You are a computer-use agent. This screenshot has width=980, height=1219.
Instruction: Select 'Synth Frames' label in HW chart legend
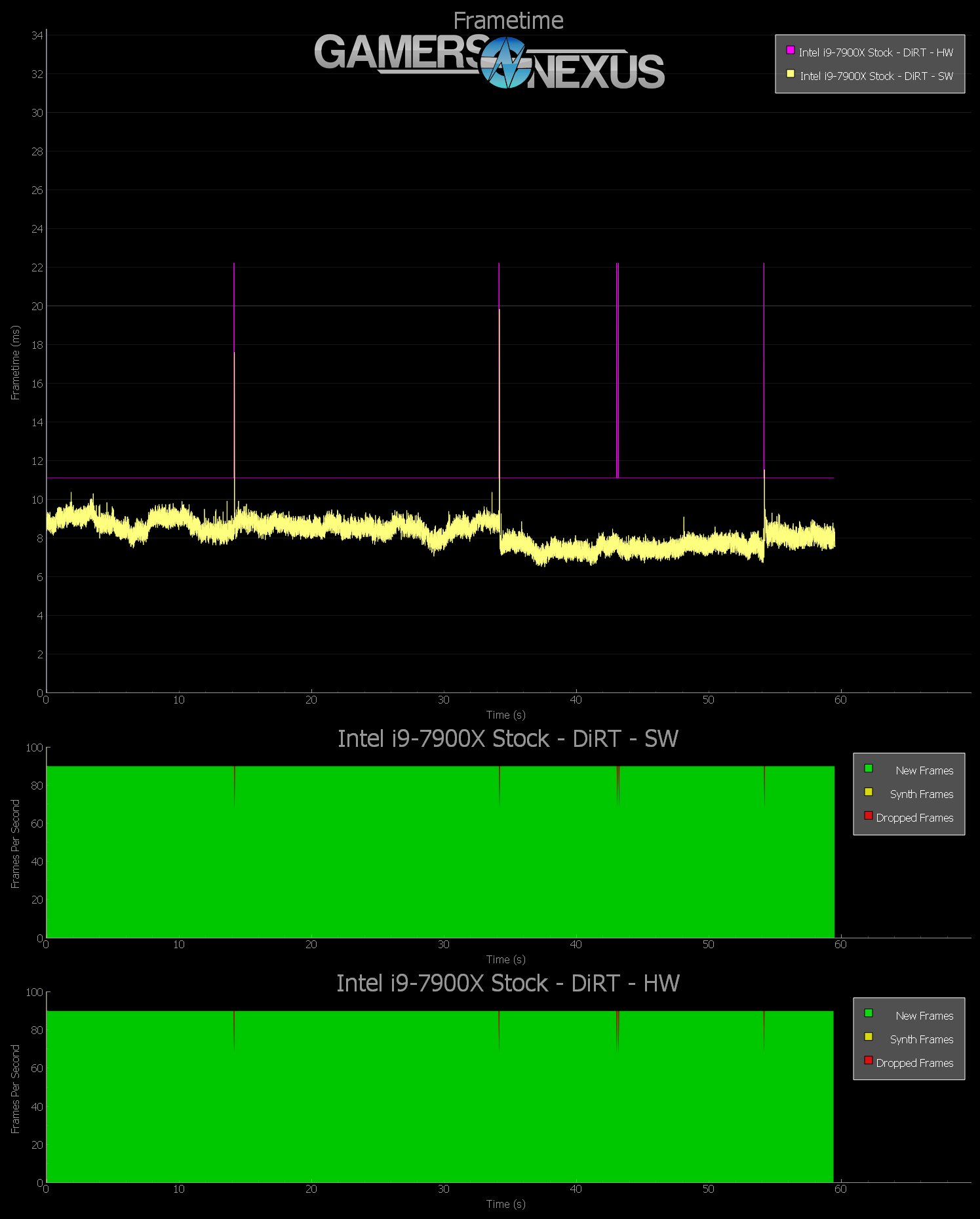click(921, 1039)
